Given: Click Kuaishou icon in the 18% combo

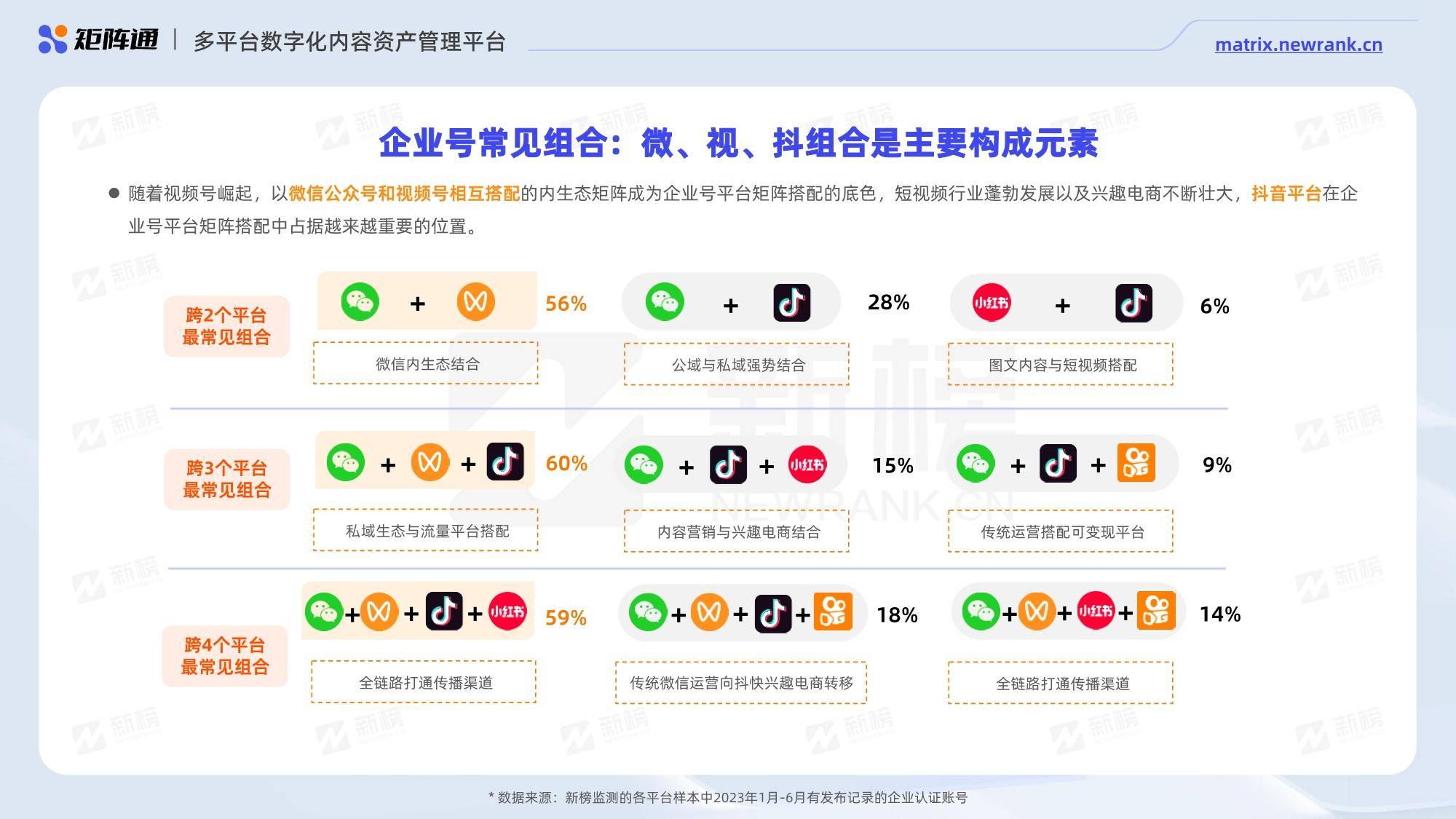Looking at the screenshot, I should pyautogui.click(x=834, y=612).
